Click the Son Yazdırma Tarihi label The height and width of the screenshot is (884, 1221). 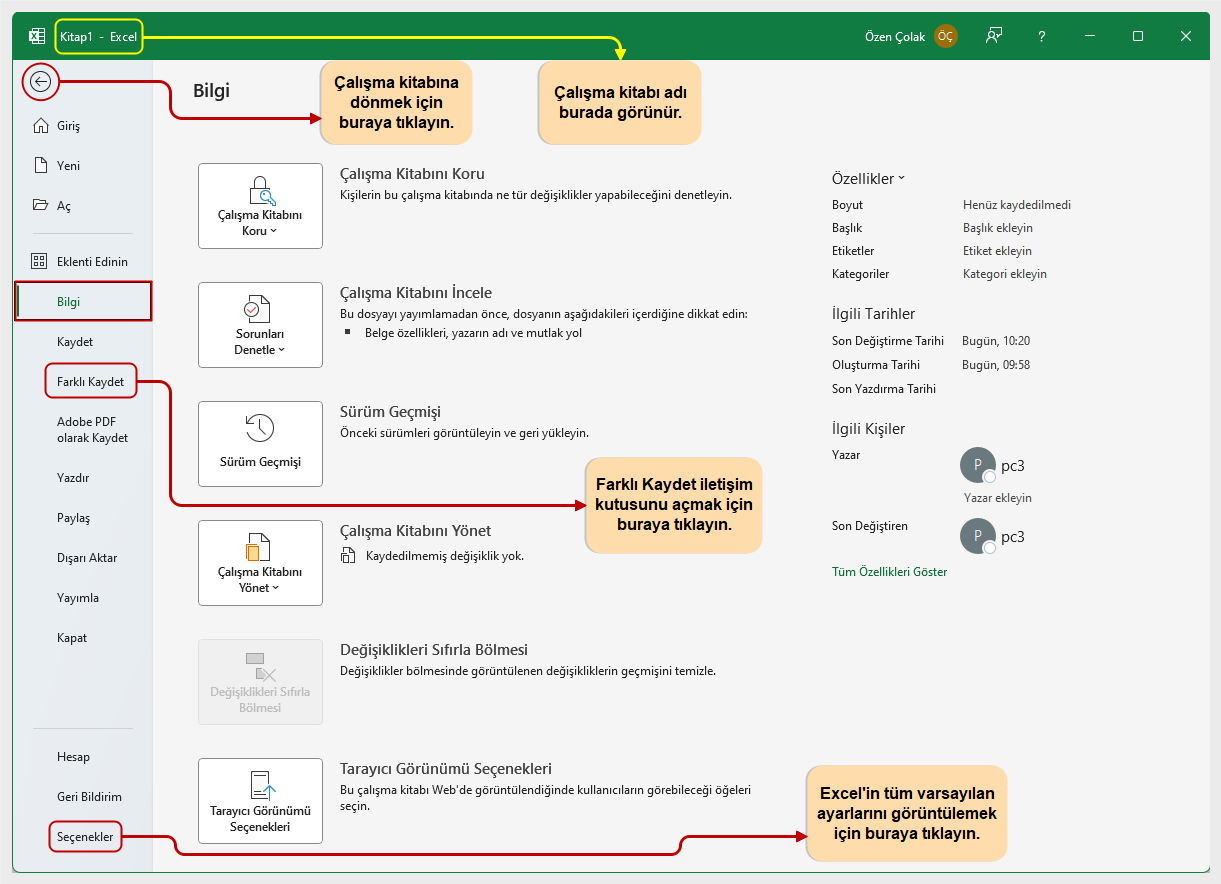pos(884,389)
